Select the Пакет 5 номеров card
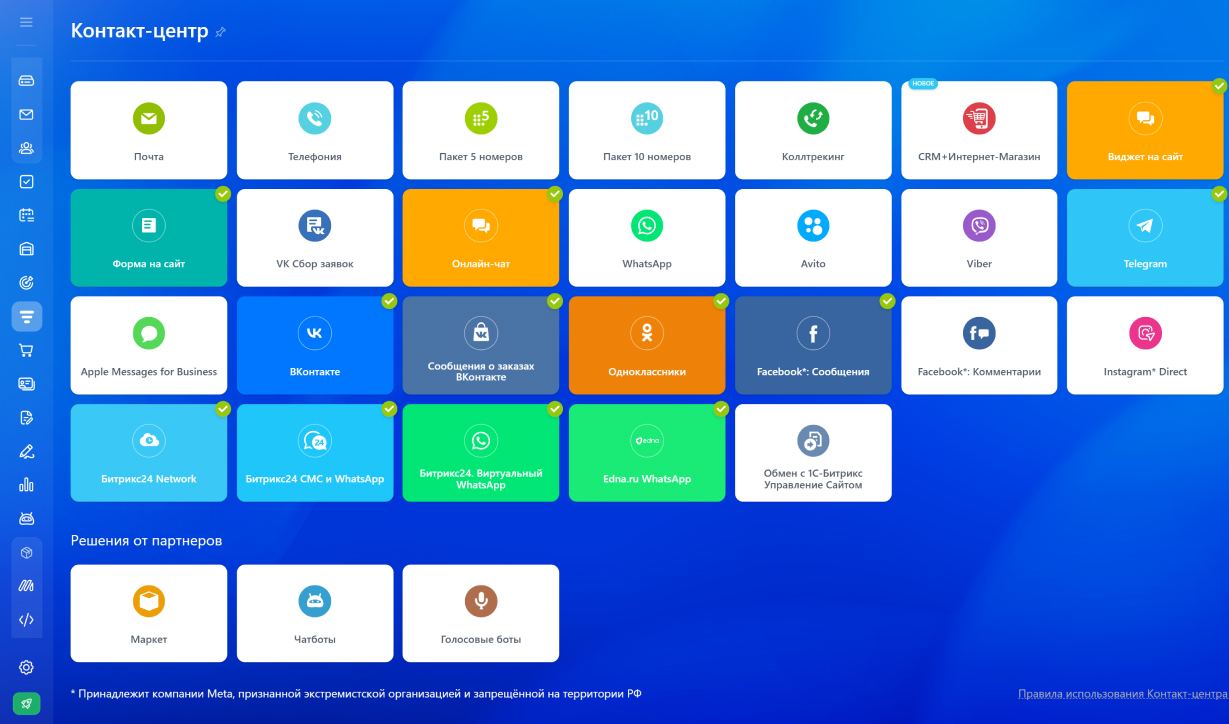Image resolution: width=1229 pixels, height=724 pixels. click(481, 130)
